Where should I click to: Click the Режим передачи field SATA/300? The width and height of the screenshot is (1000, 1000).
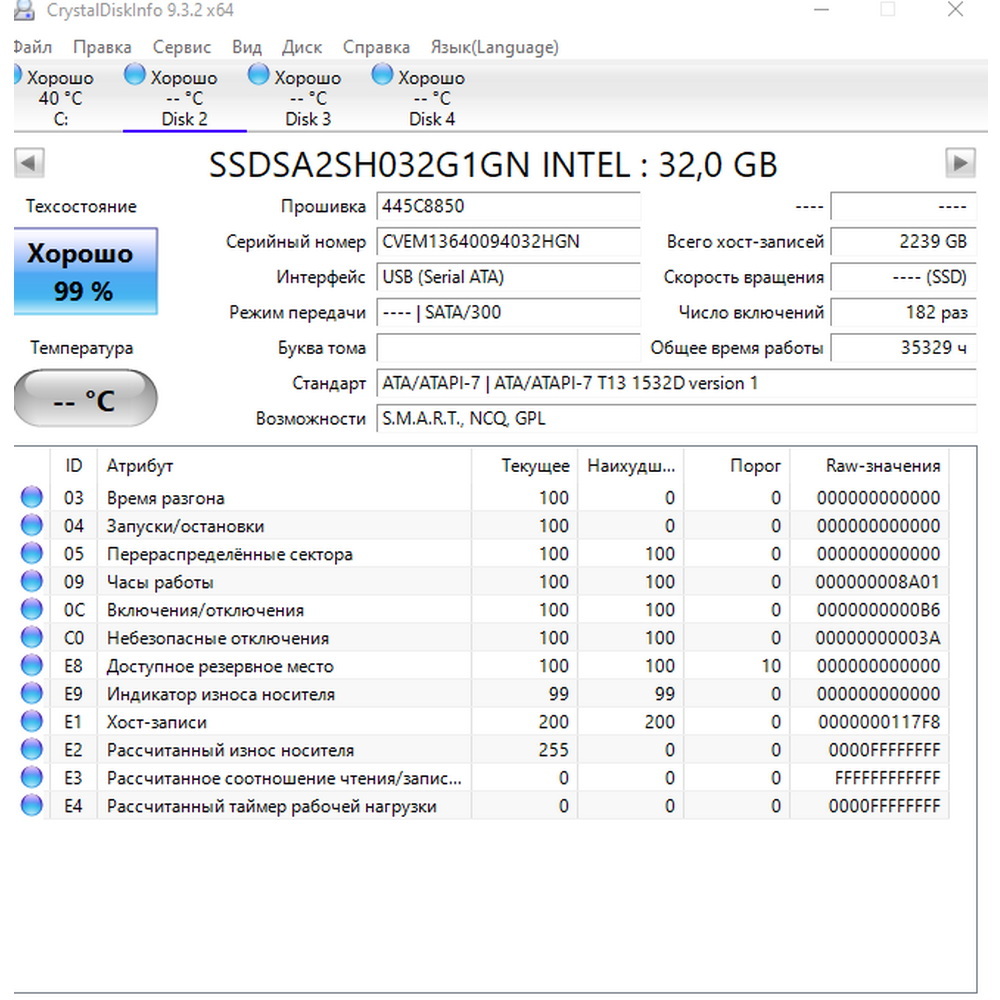[x=508, y=312]
